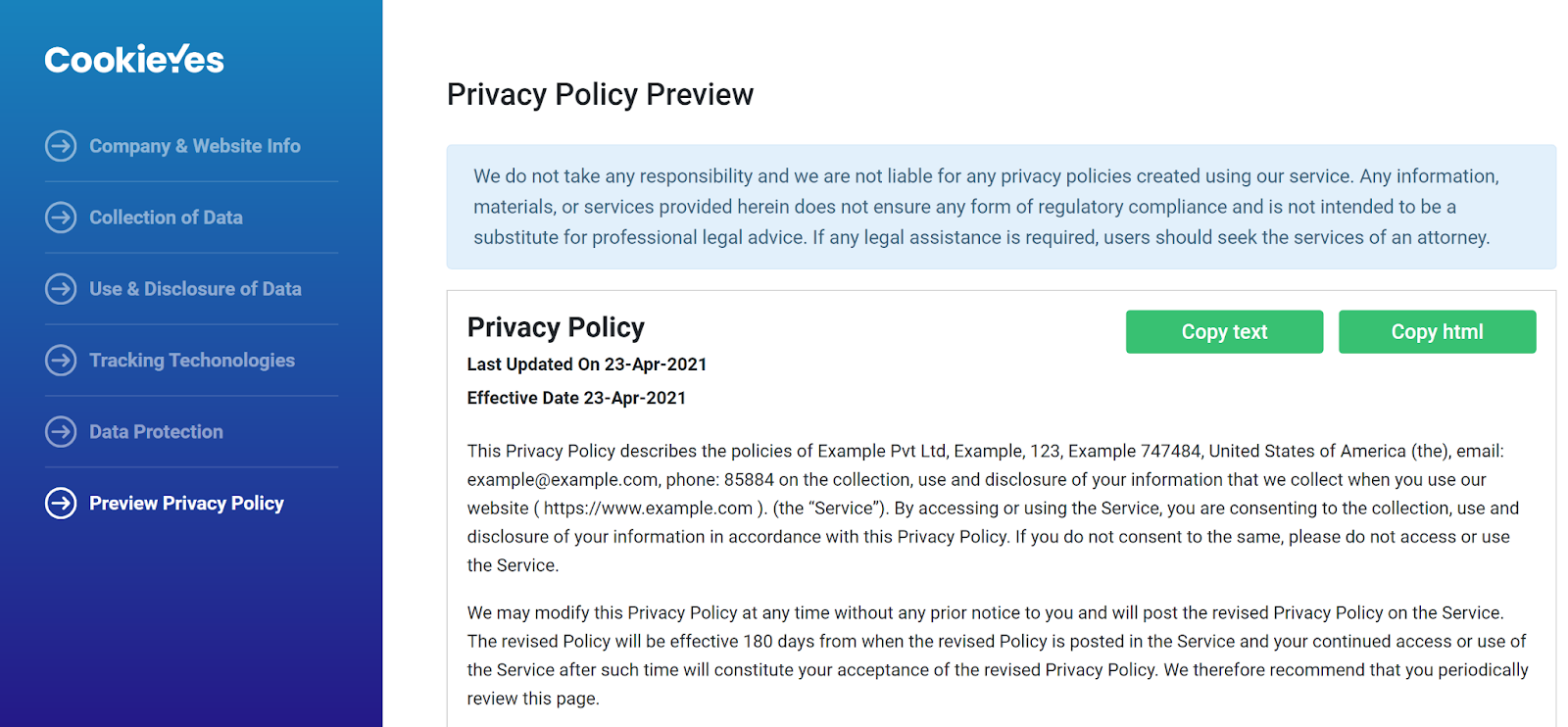Select the Preview Privacy Policy step
Viewport: 1568px width, 727px height.
click(x=186, y=504)
